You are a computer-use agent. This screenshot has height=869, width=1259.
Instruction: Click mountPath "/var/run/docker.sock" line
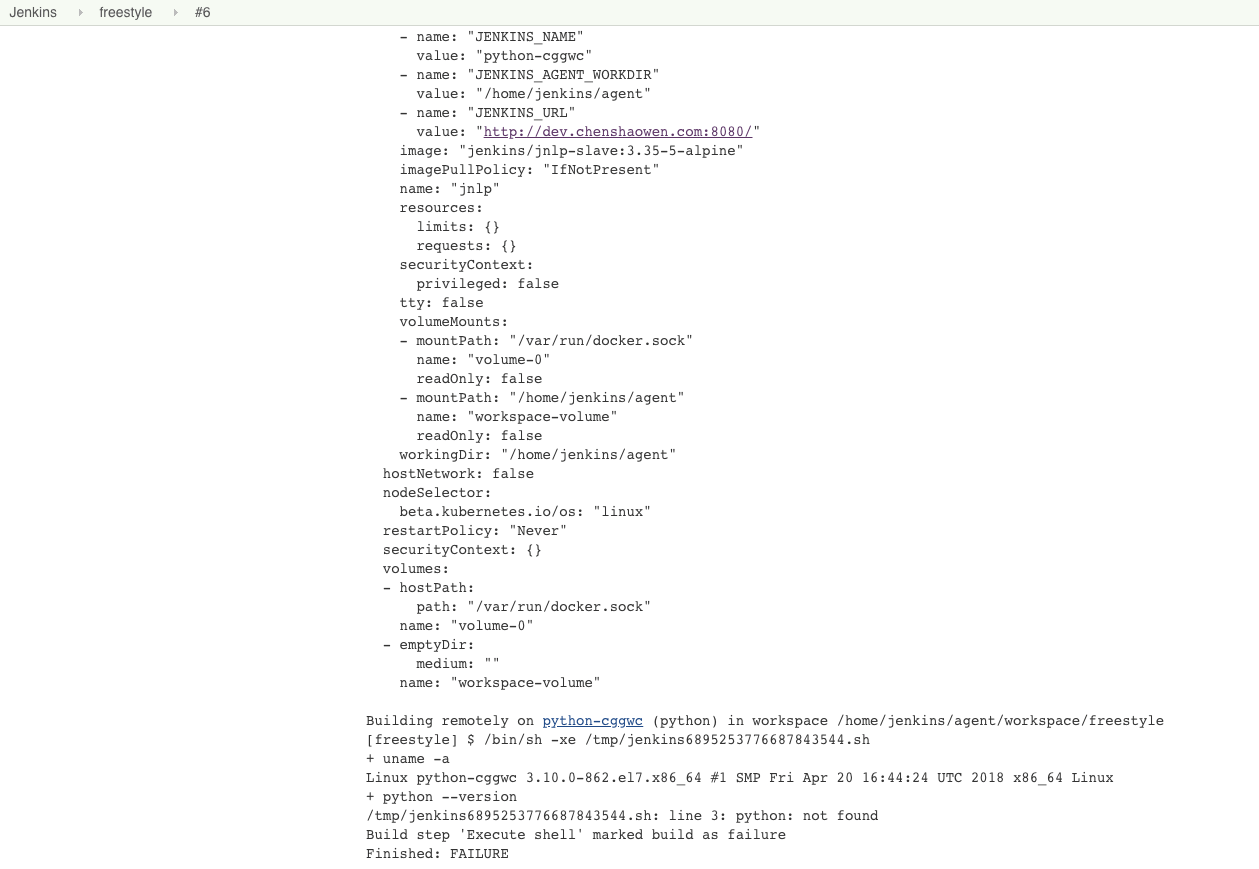tap(546, 340)
